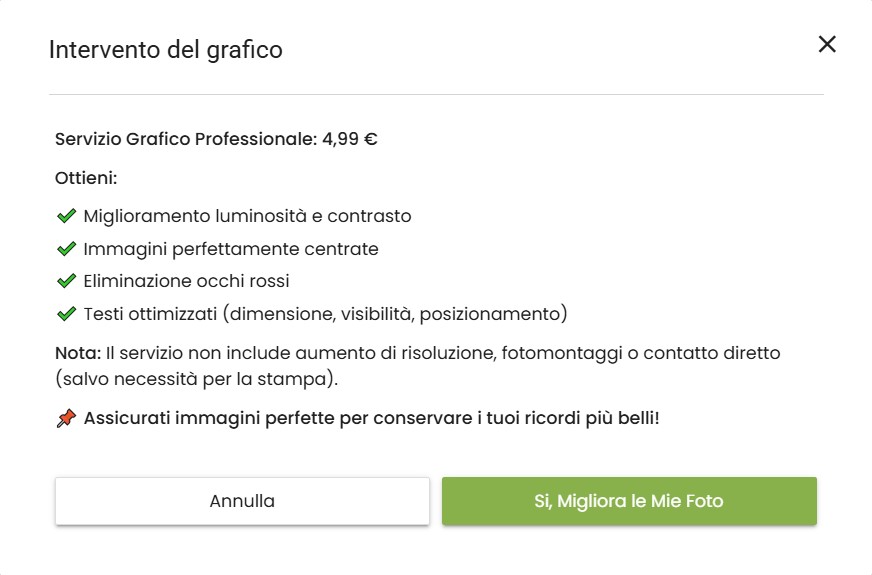Click the green checkmark beside Immagini perfettamente centrate
This screenshot has width=872, height=575.
(67, 249)
